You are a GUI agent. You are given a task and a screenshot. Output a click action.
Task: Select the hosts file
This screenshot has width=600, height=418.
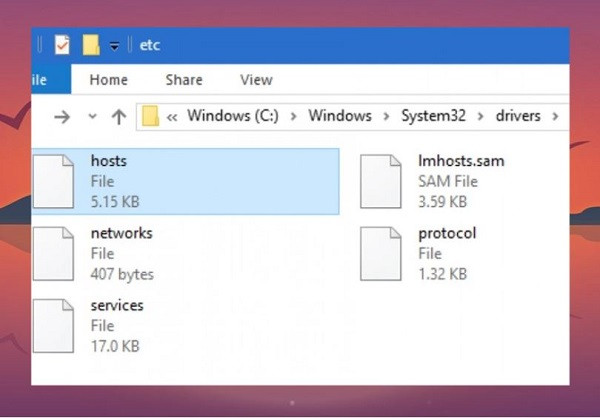(x=109, y=161)
